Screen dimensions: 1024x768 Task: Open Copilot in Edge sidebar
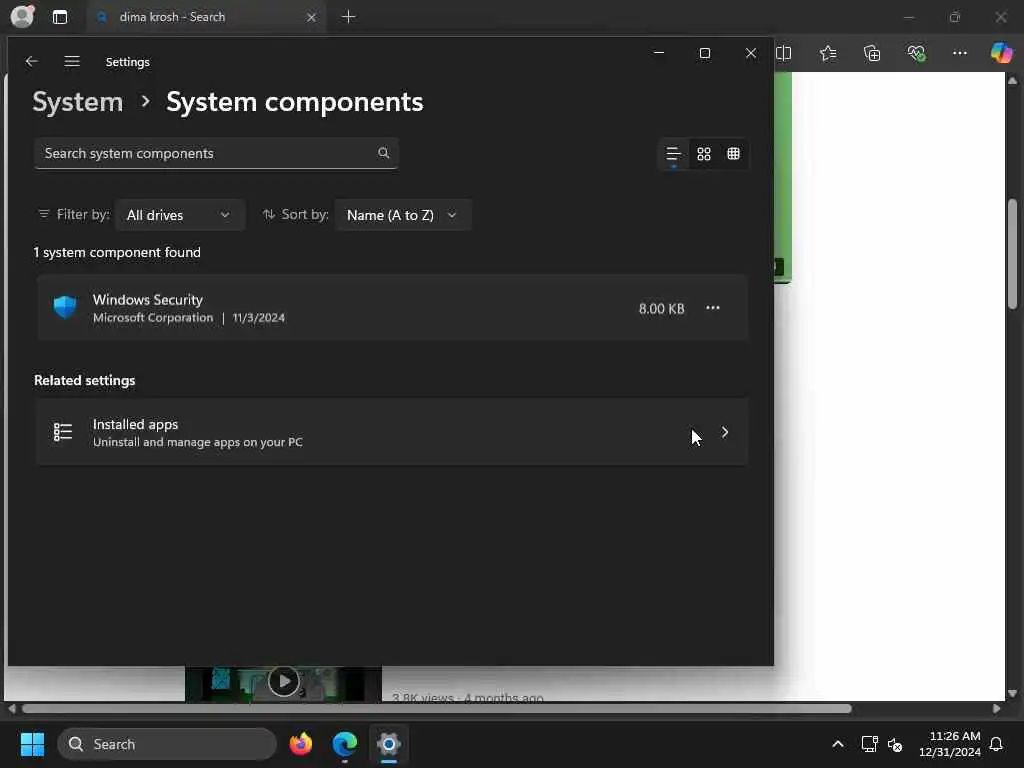click(x=1001, y=53)
